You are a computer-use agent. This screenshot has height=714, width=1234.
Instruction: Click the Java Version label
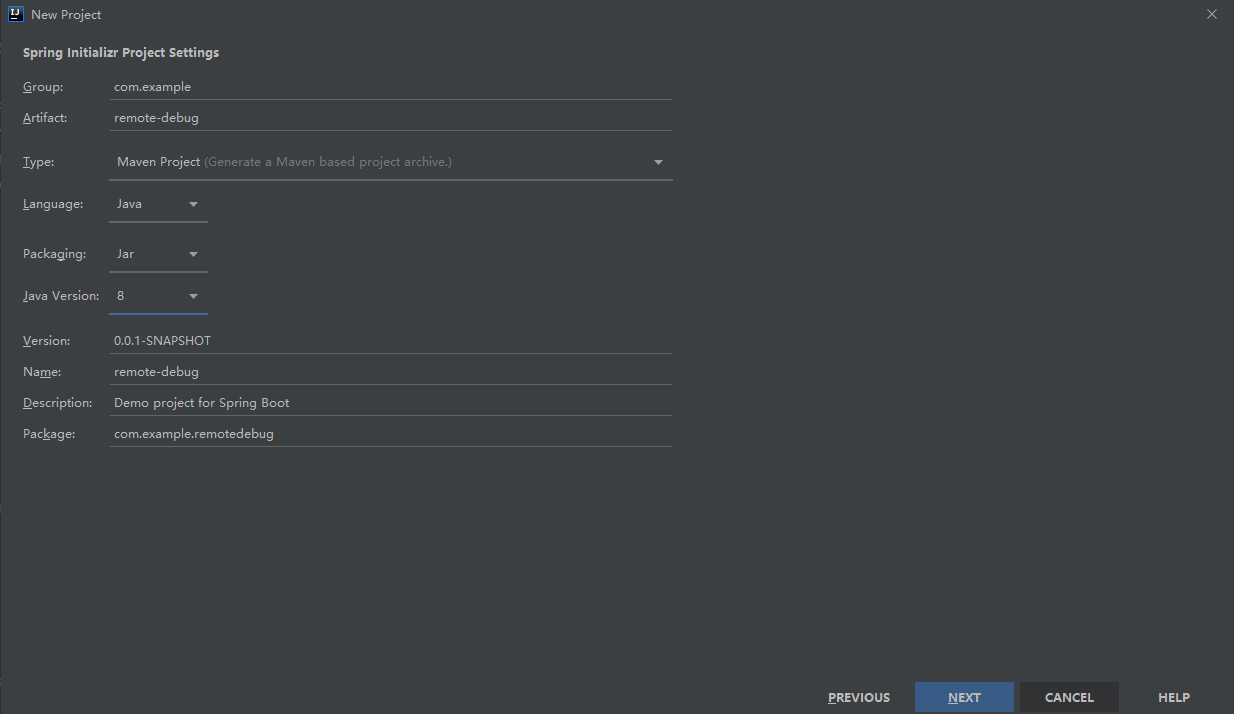click(x=61, y=296)
